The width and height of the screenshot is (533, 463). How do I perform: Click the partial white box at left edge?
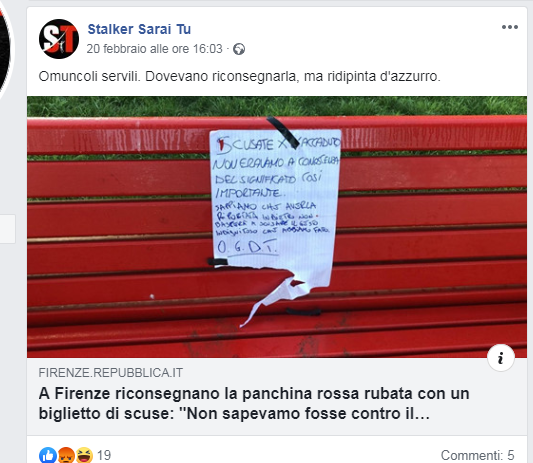pyautogui.click(x=7, y=229)
